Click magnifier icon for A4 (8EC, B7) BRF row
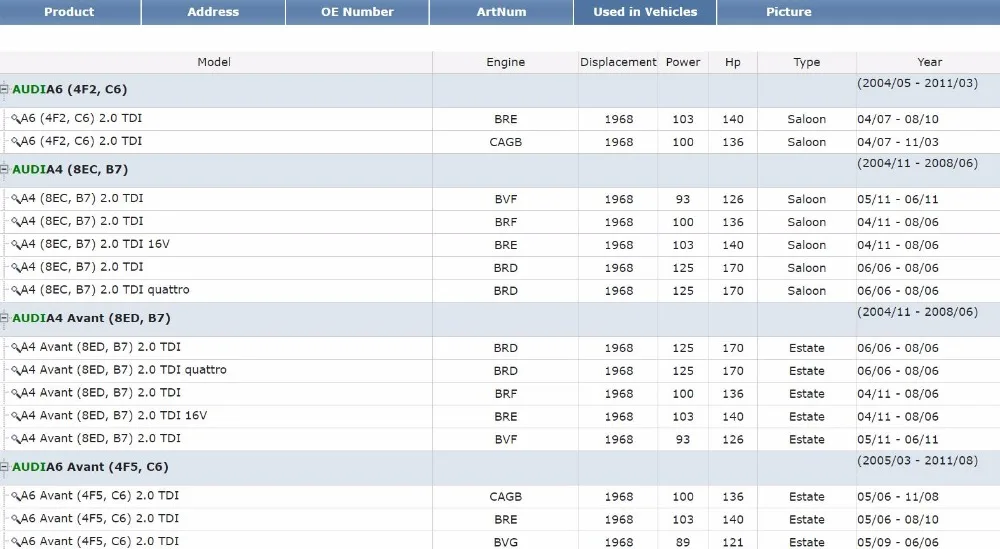Screen dimensions: 1000x549 coord(16,222)
